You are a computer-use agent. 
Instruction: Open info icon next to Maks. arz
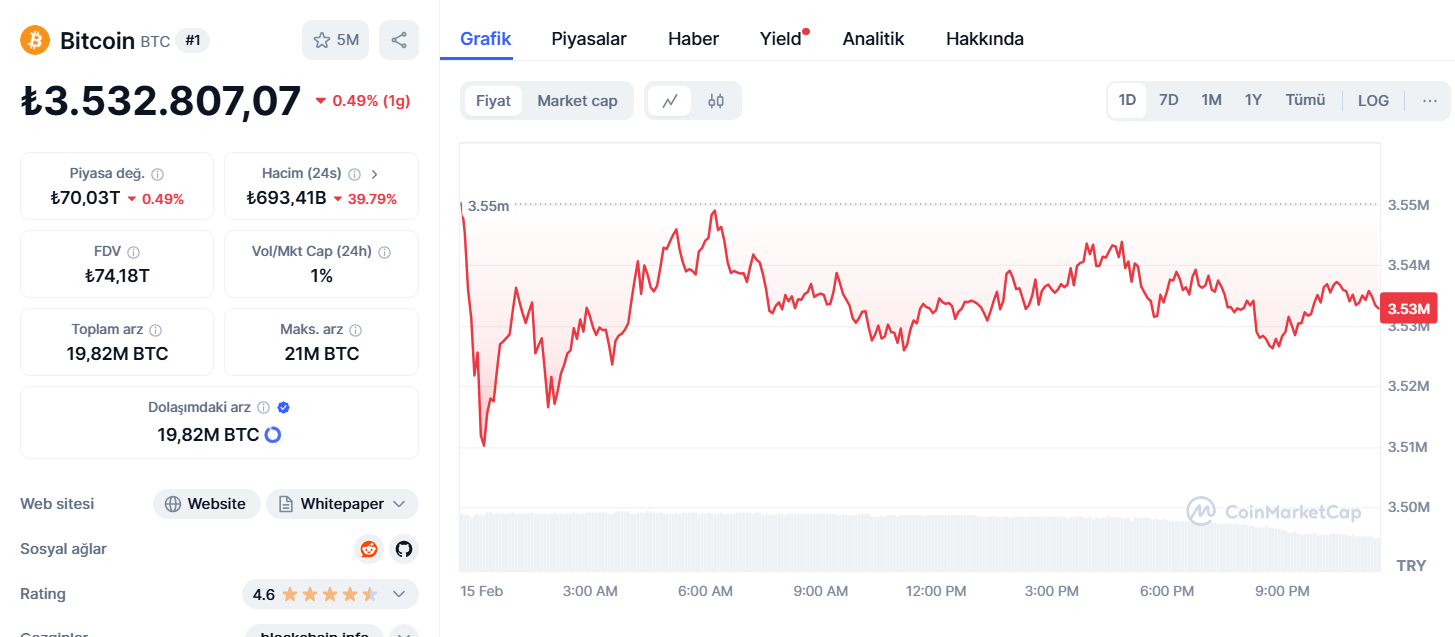[x=356, y=330]
